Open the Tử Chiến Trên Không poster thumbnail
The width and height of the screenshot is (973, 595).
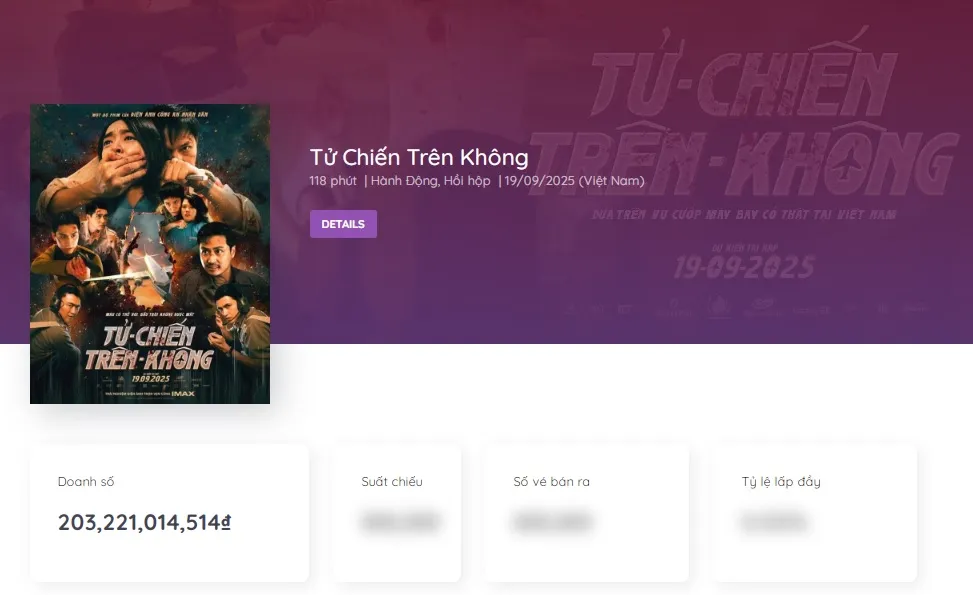[x=150, y=254]
